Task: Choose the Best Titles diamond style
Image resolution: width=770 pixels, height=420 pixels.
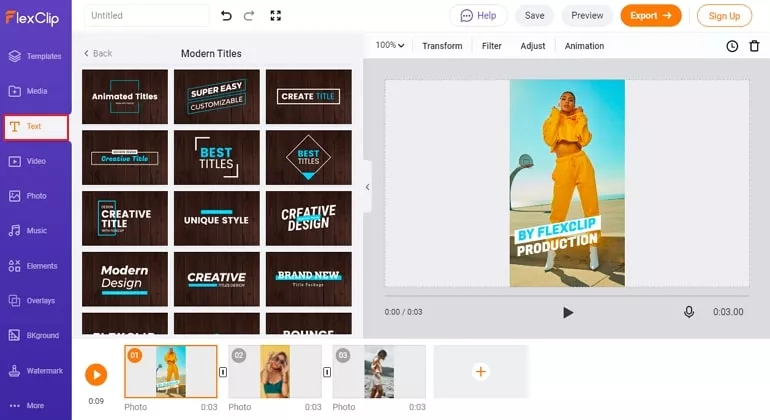Action: click(308, 158)
